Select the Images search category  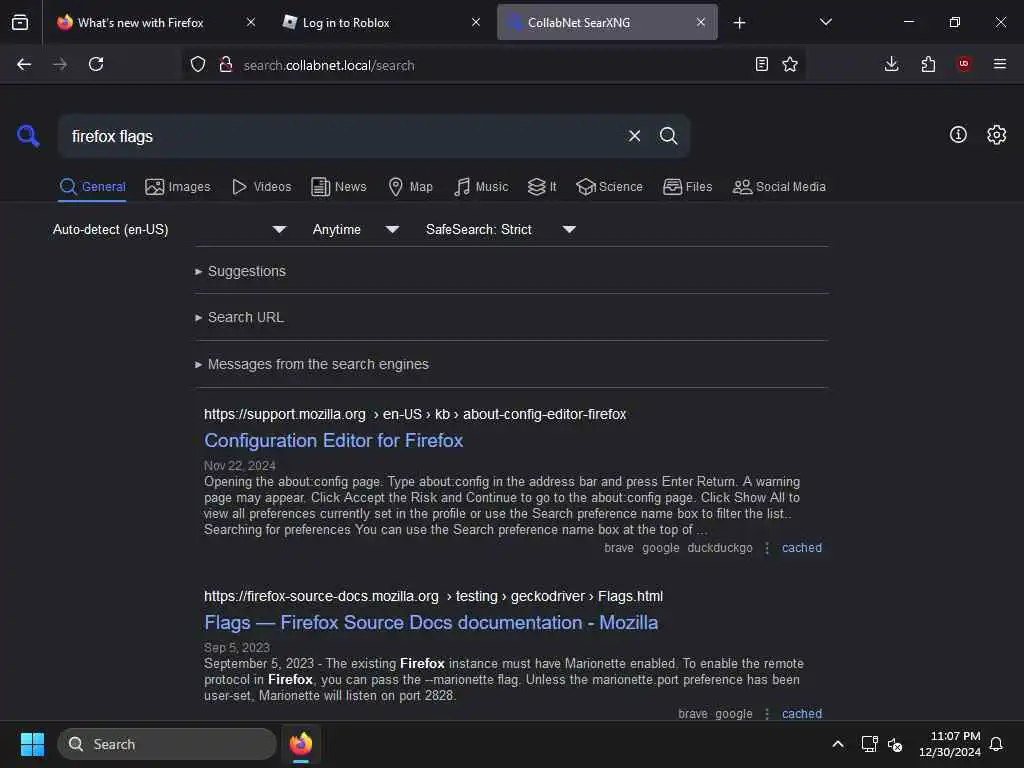(178, 187)
